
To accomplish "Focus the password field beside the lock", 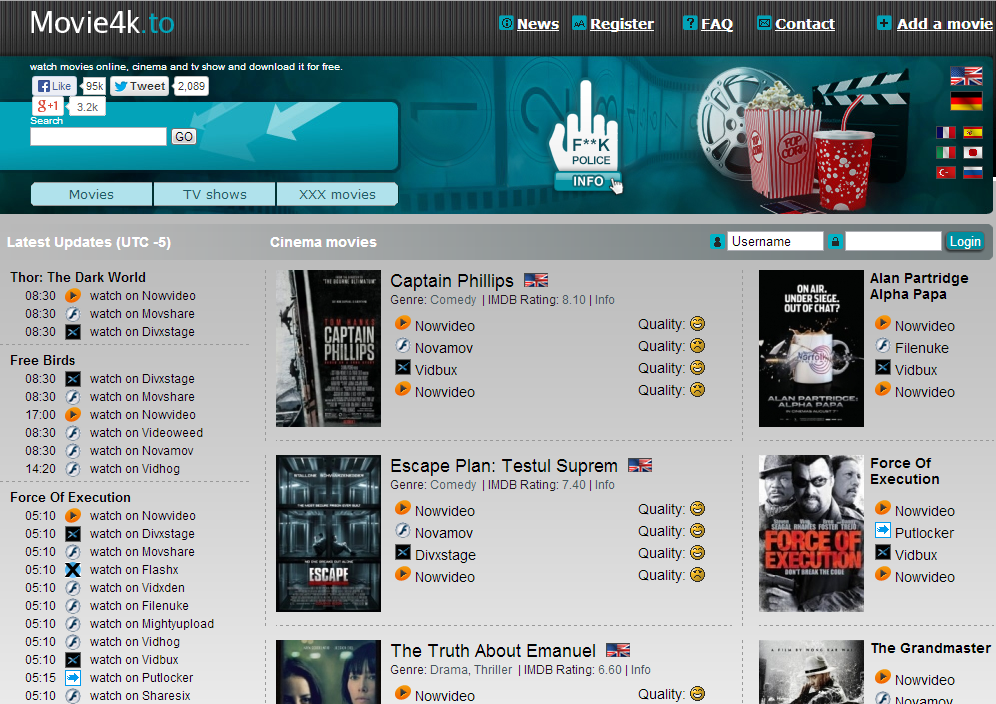I will point(893,241).
